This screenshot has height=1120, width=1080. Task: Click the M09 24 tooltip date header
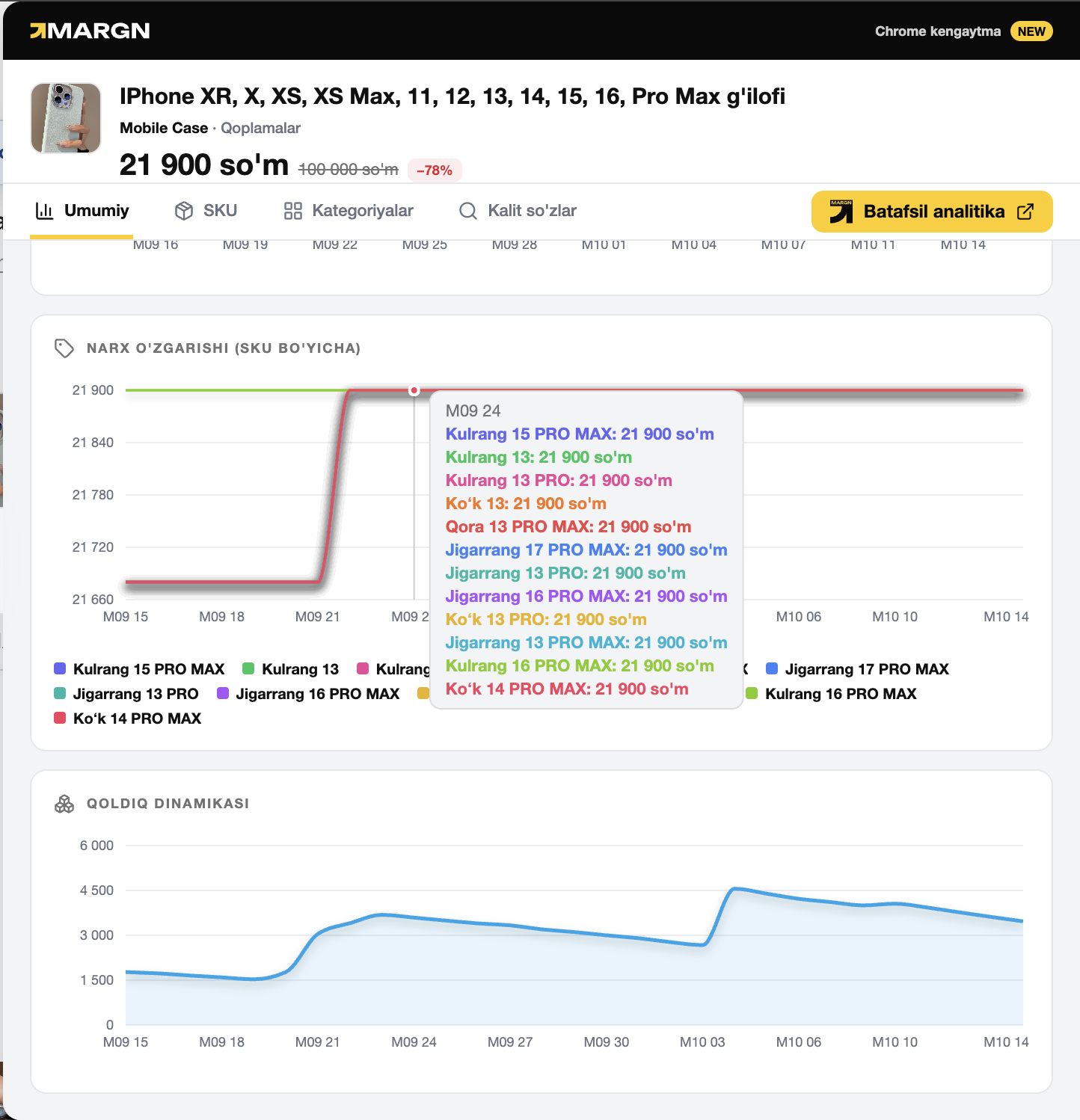tap(473, 410)
